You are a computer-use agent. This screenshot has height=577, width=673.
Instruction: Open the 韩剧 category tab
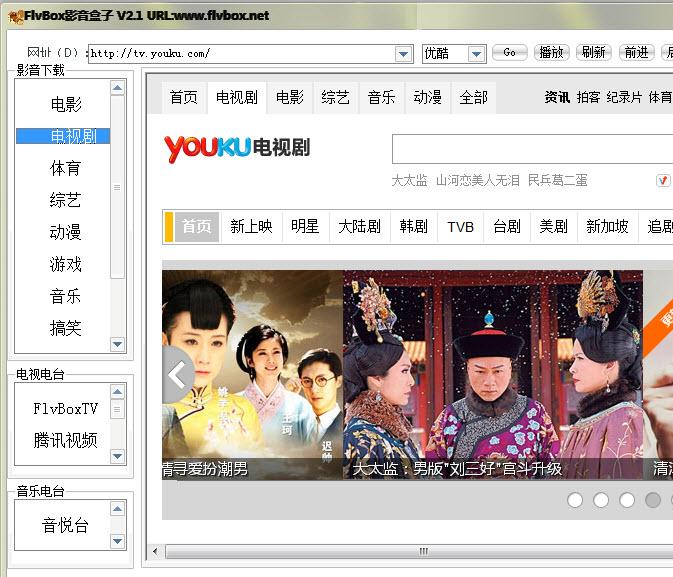click(413, 226)
